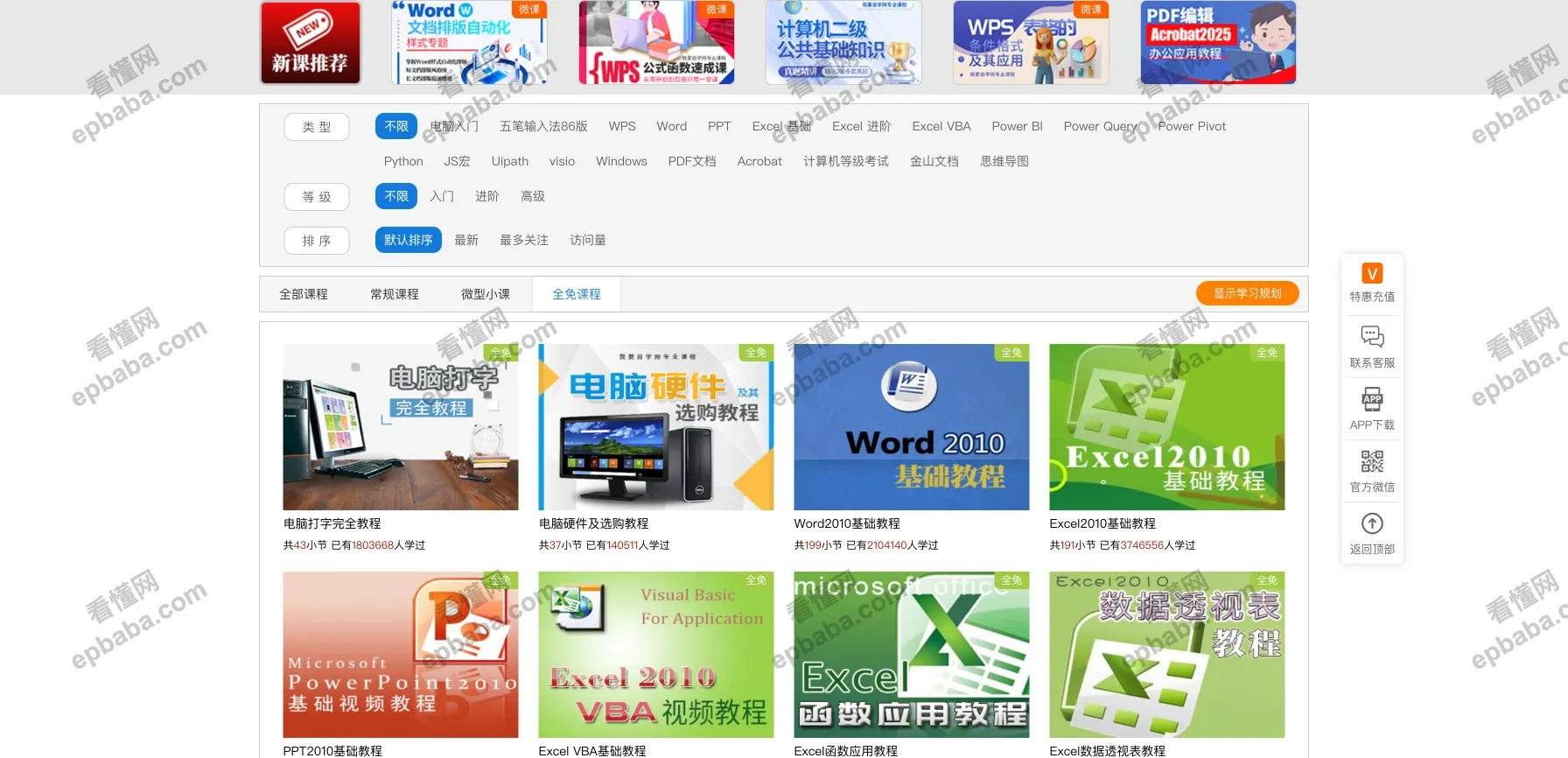Open the Word文档排版自动化 banner
Screen dimensions: 1568x758
pyautogui.click(x=469, y=42)
